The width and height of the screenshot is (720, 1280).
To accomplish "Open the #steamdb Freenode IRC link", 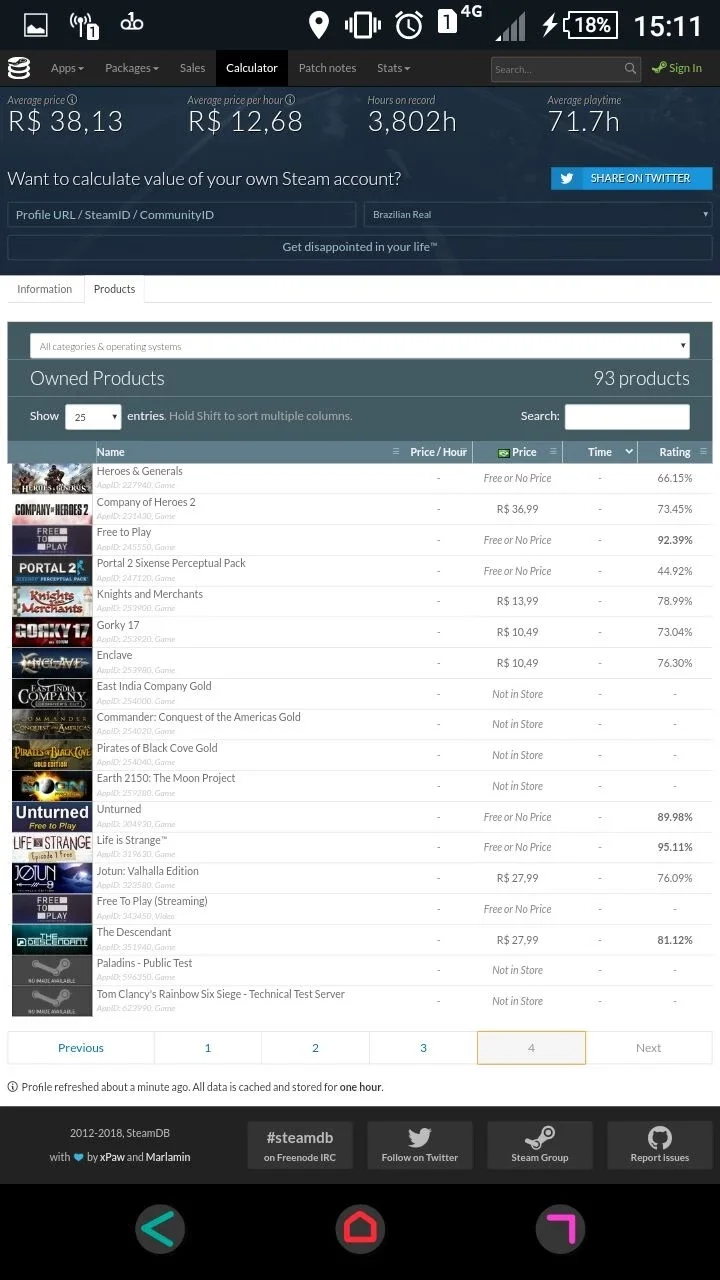I will click(300, 1145).
